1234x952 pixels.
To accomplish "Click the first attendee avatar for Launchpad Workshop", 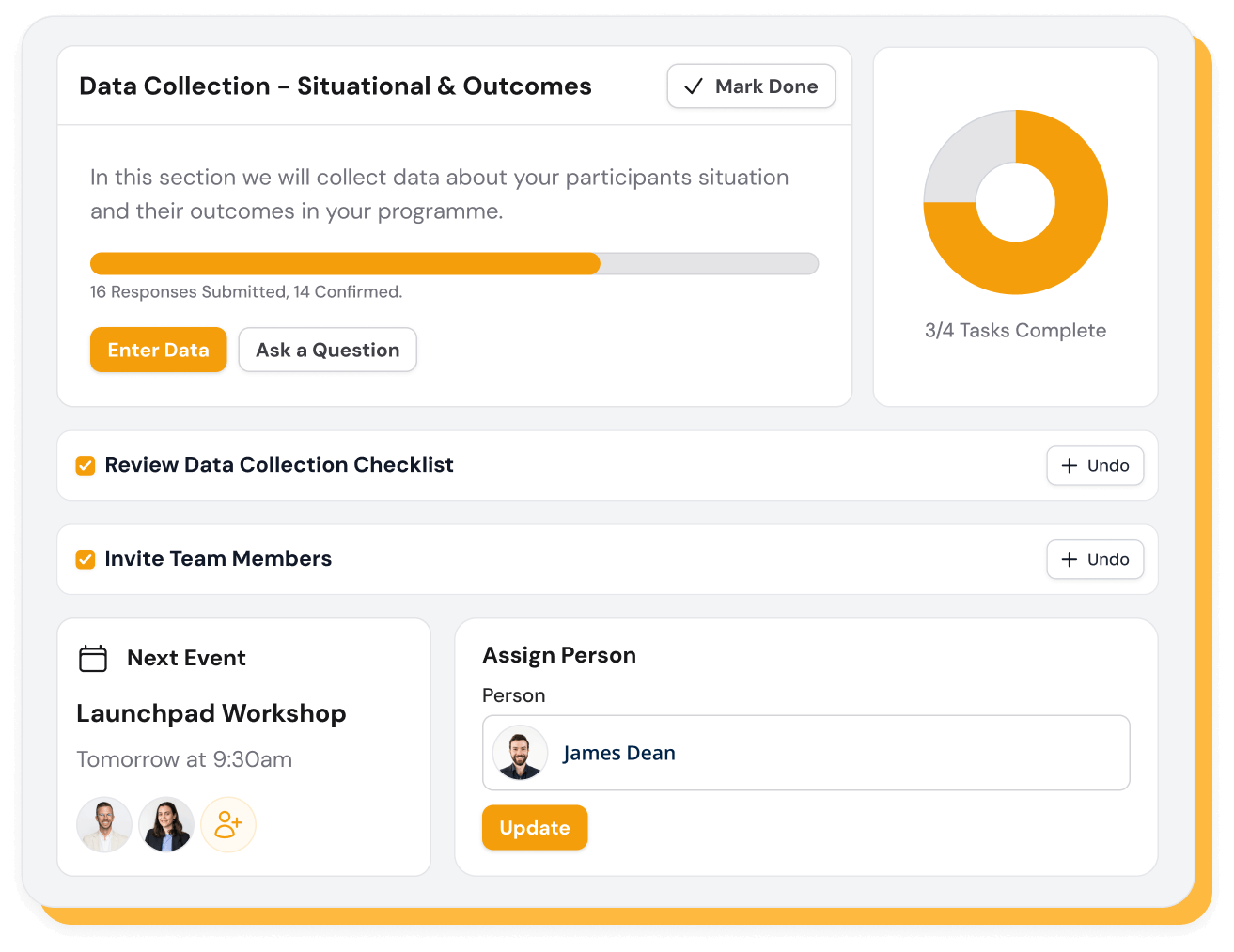I will point(104,824).
